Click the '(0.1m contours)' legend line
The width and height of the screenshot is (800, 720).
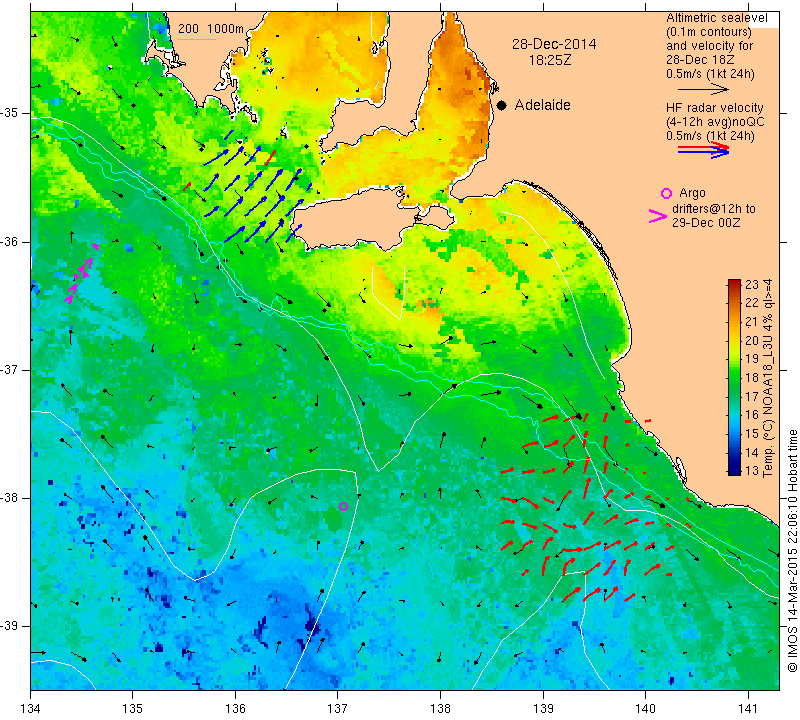[x=709, y=32]
